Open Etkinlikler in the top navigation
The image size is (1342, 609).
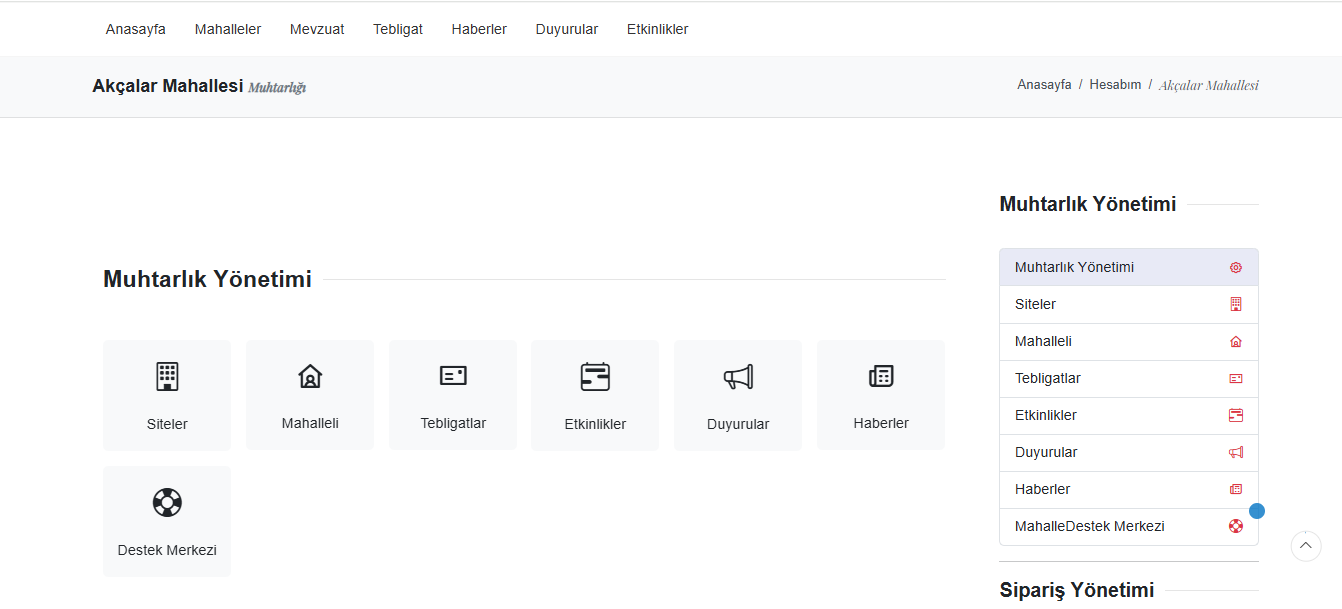(x=657, y=29)
